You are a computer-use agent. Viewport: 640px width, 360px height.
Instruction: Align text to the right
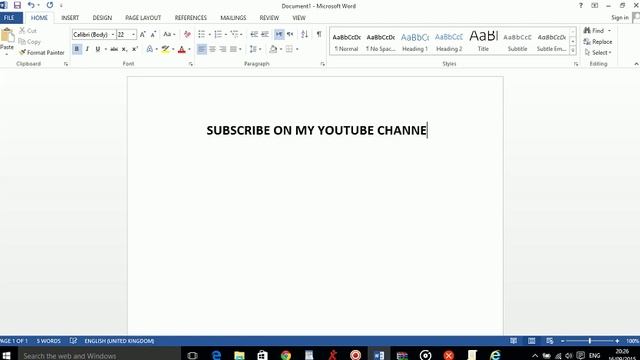click(x=223, y=49)
